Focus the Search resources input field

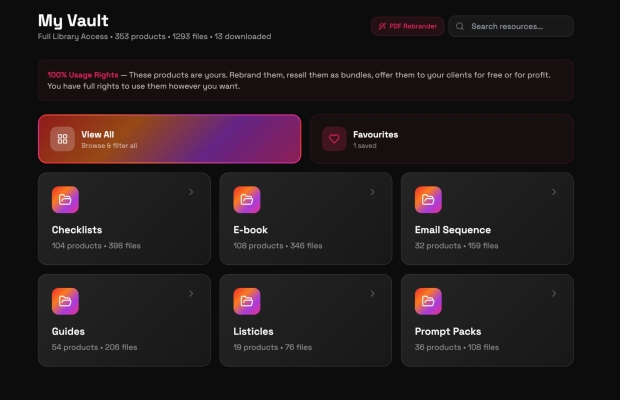tap(511, 26)
